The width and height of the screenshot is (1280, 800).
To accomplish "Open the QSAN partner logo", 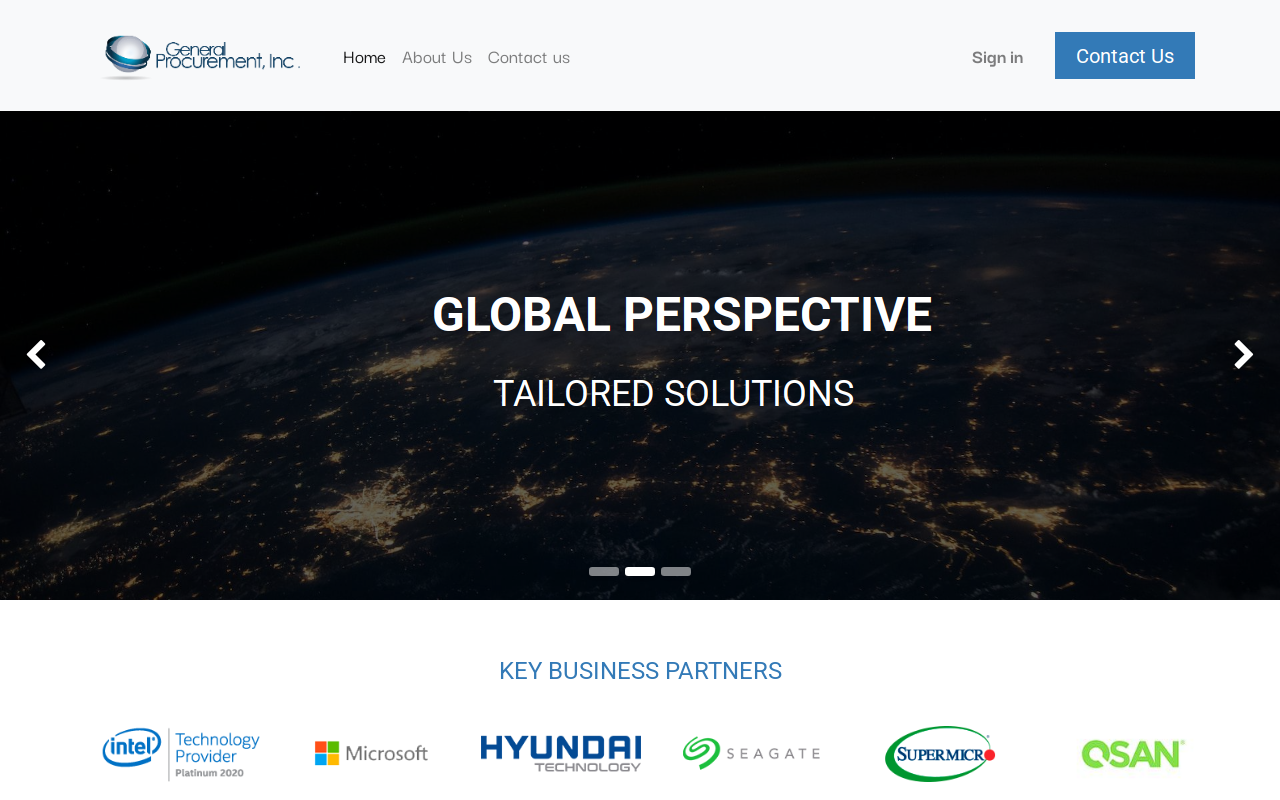I will 1133,754.
